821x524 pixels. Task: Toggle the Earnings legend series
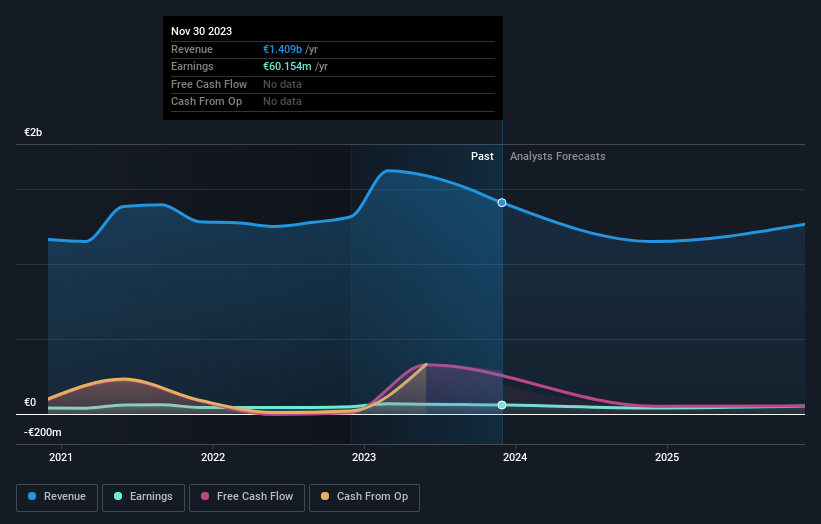click(143, 497)
